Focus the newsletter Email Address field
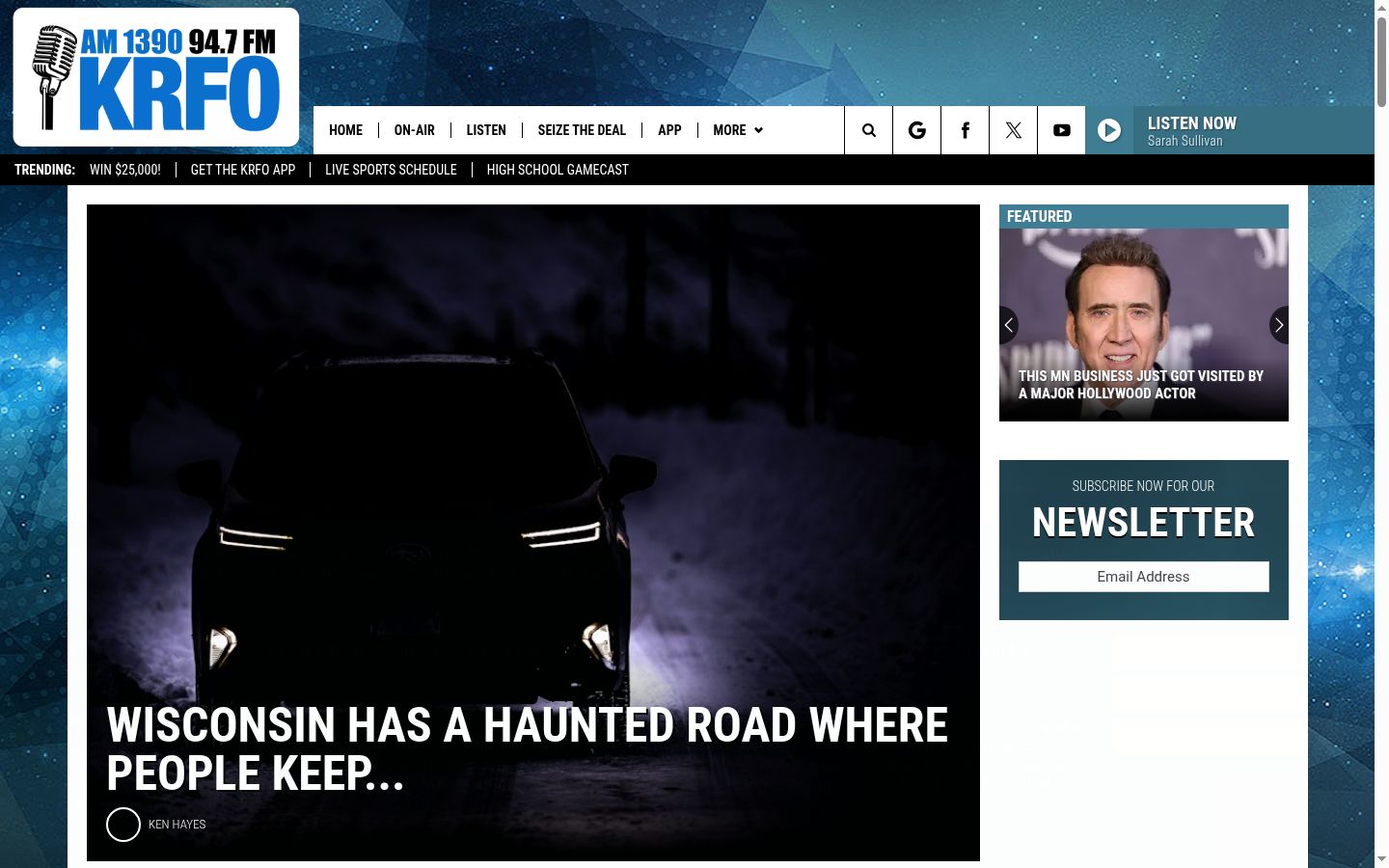Screen dimensions: 1389x868 coord(1144,577)
